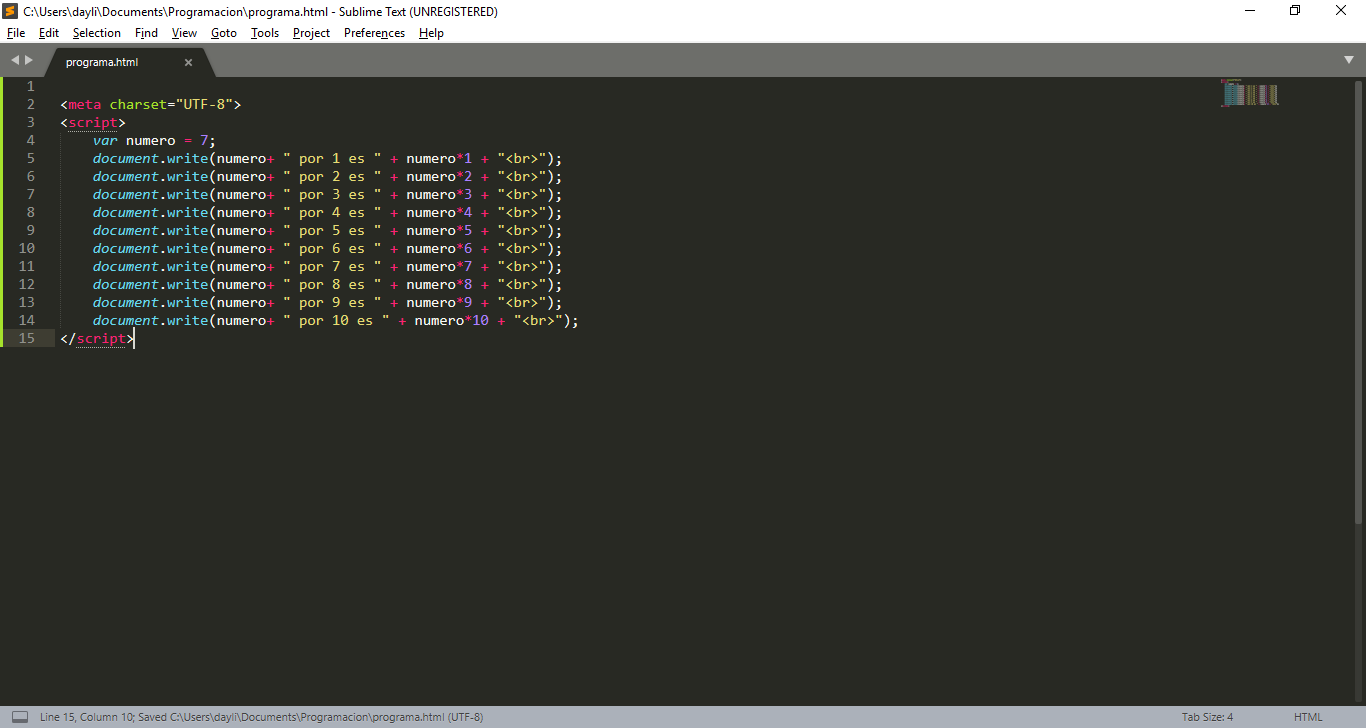This screenshot has height=728, width=1366.
Task: Close the programa.html tab
Action: pos(188,62)
